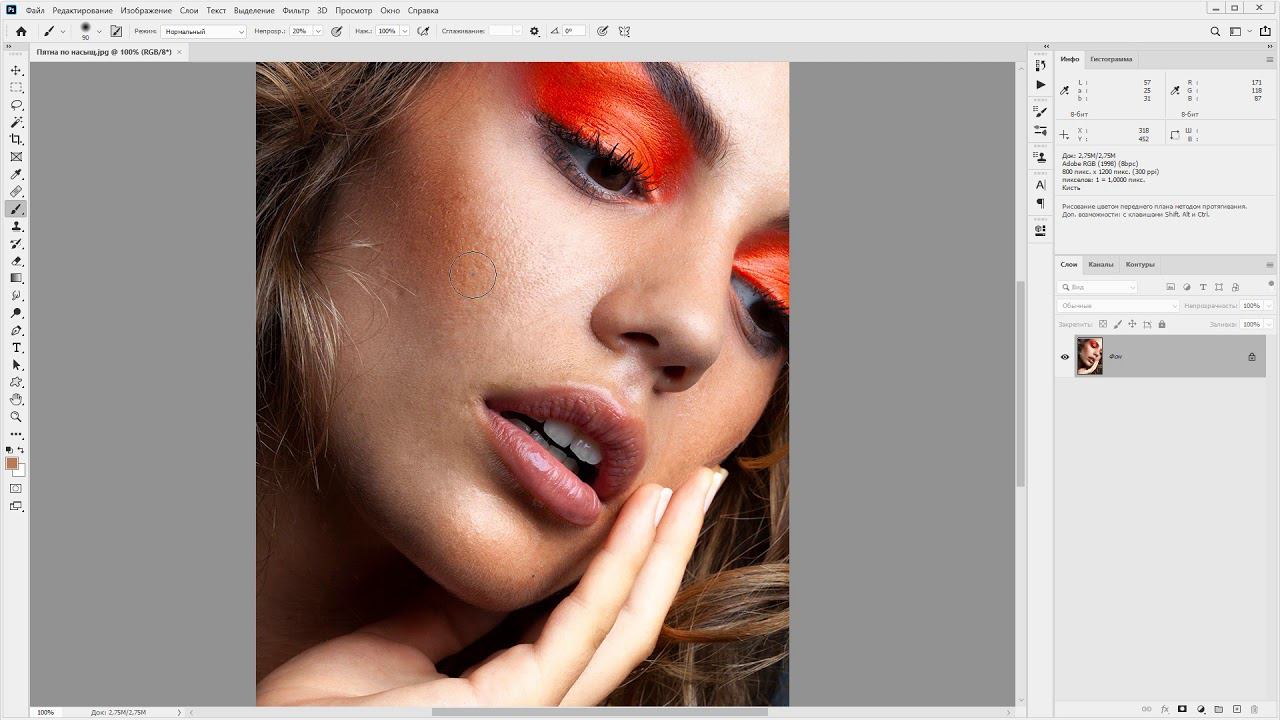The height and width of the screenshot is (720, 1280).
Task: Toggle symmetry paint butterfly options
Action: (625, 31)
